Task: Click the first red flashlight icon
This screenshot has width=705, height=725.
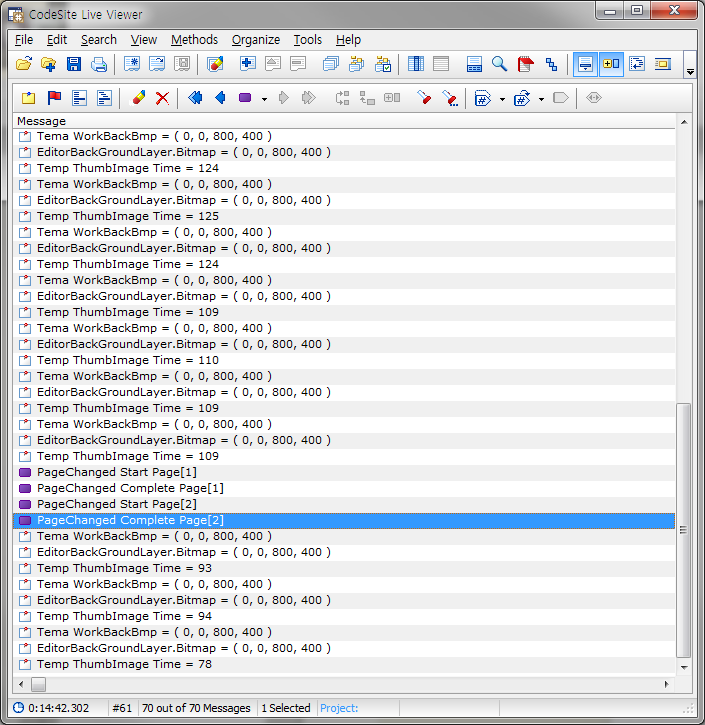Action: point(424,98)
